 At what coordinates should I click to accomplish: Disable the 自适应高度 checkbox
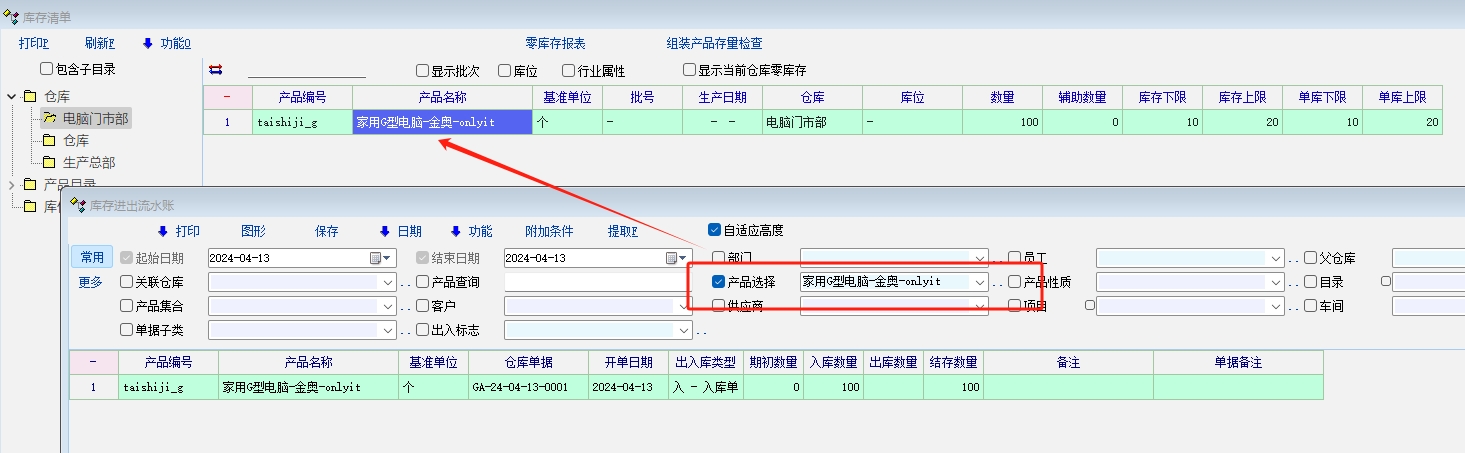[x=714, y=230]
